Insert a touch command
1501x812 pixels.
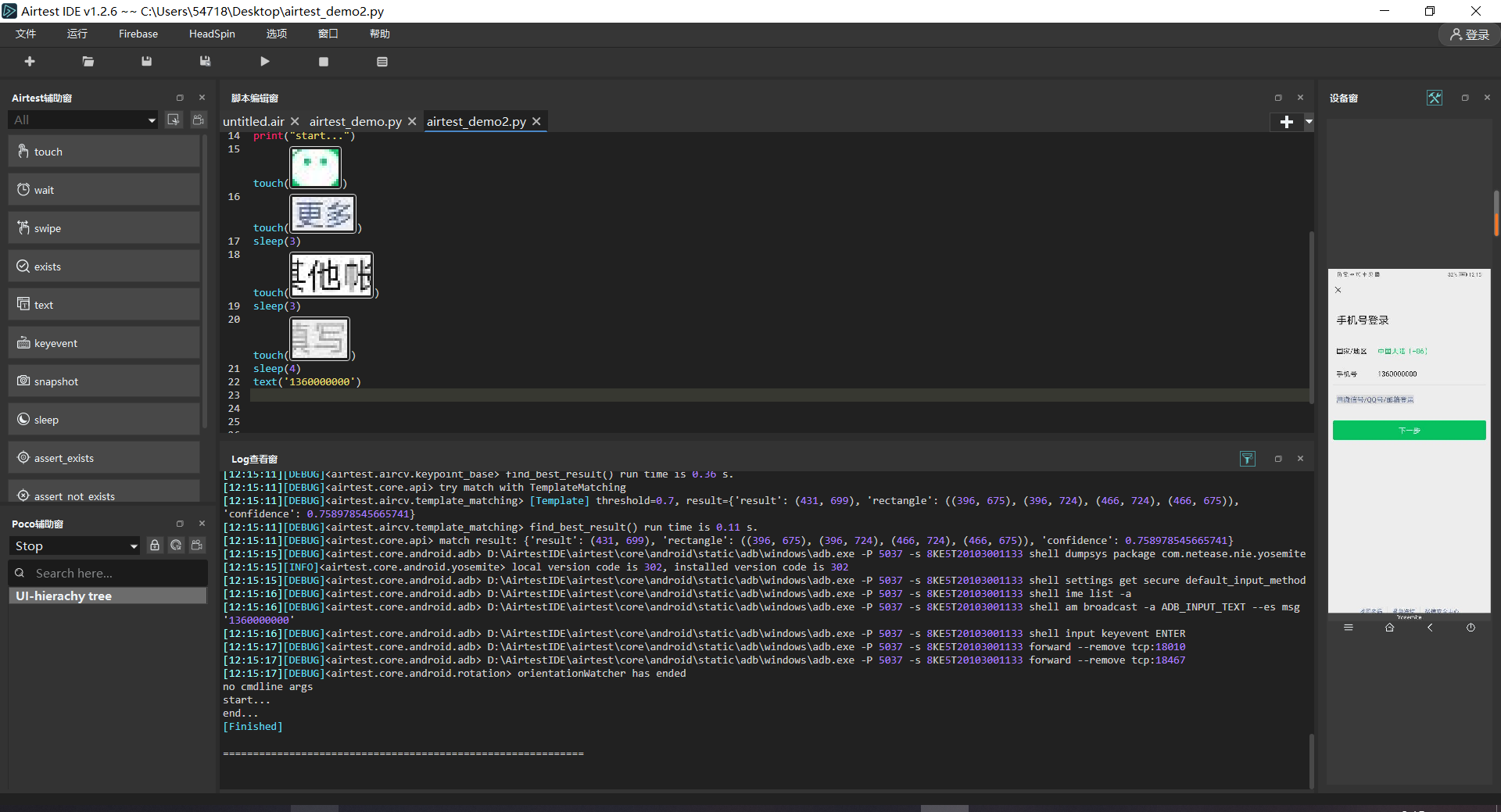pos(104,152)
